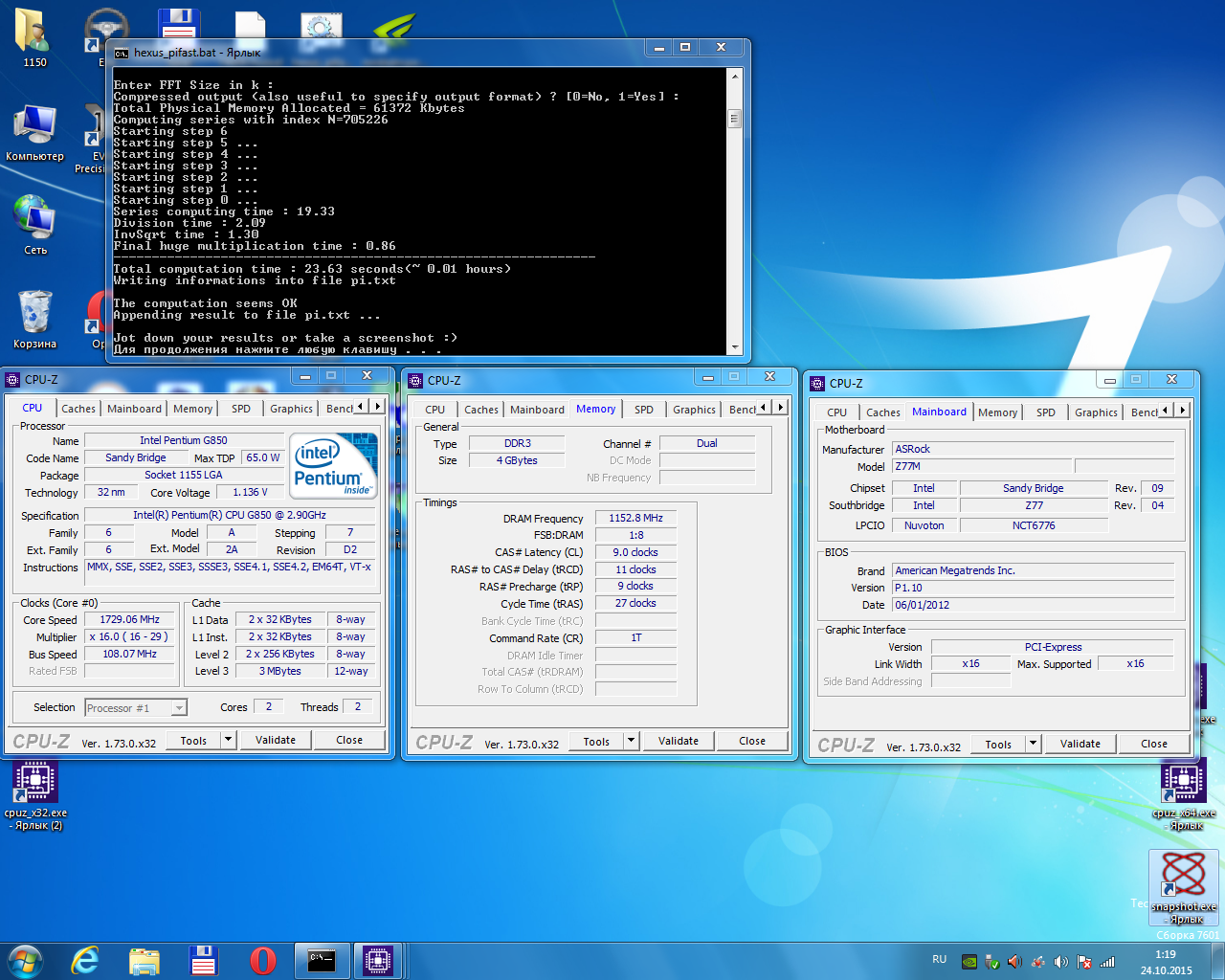The image size is (1225, 980).
Task: Click DRAM Frequency value 1152.8 MHz
Action: pos(635,518)
